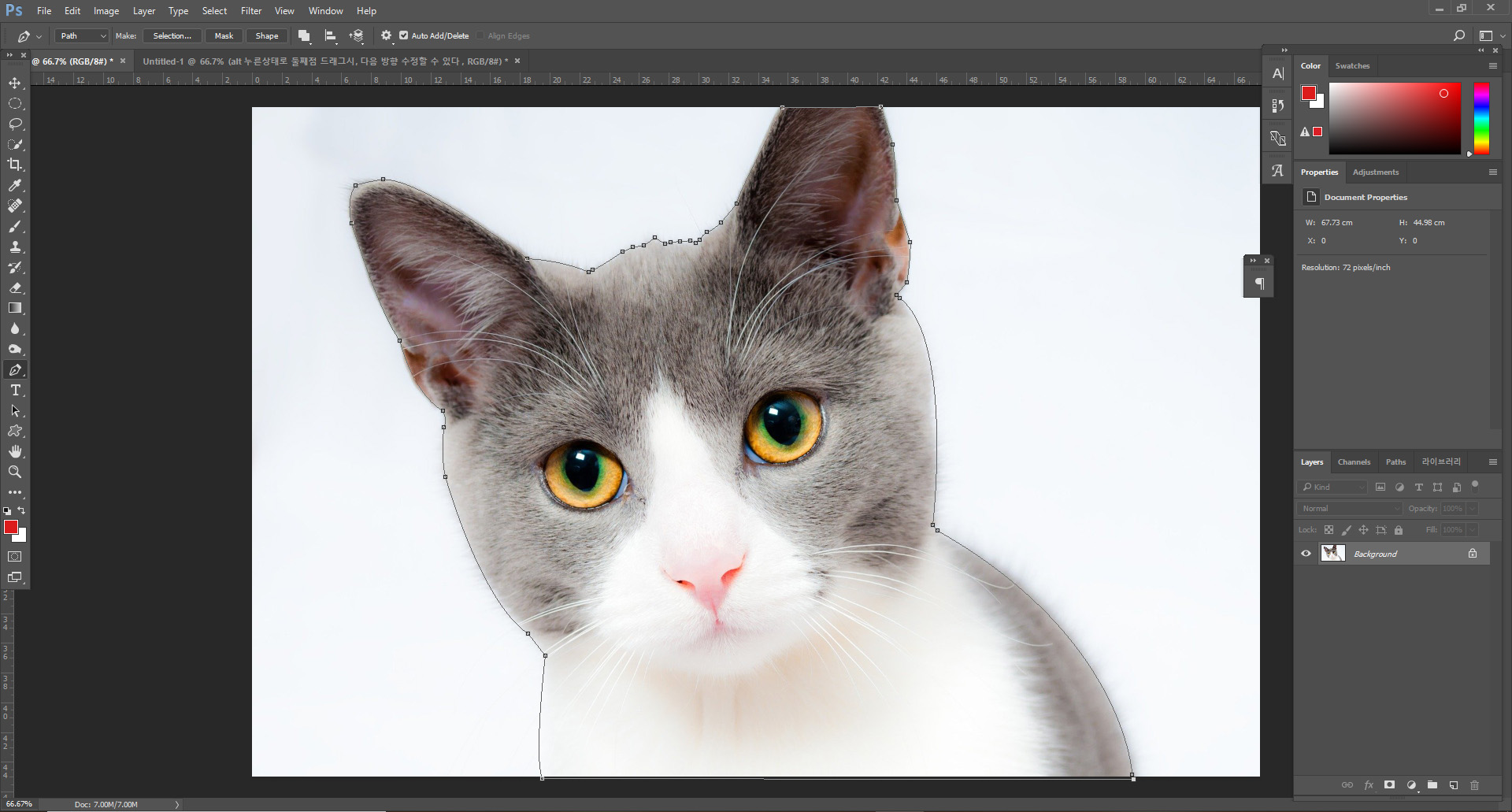Viewport: 1512px width, 812px height.
Task: Swap foreground and background colors
Action: click(21, 510)
